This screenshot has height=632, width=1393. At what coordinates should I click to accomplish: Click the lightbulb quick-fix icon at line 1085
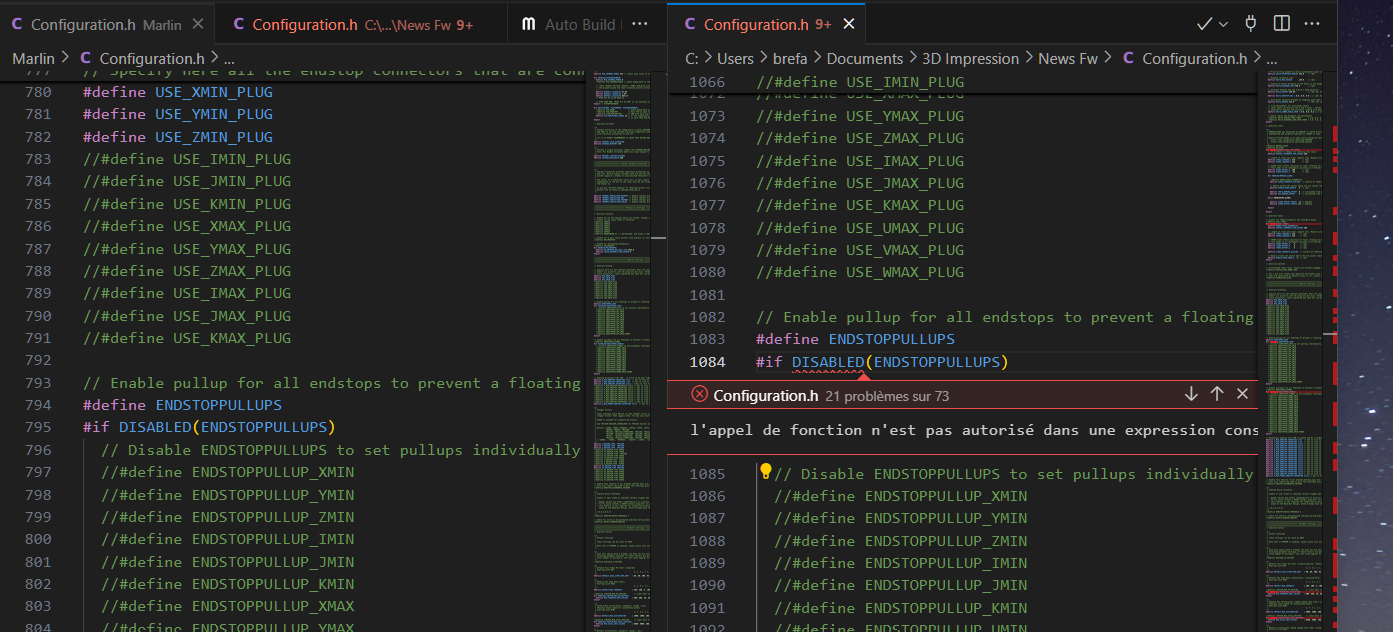click(766, 471)
